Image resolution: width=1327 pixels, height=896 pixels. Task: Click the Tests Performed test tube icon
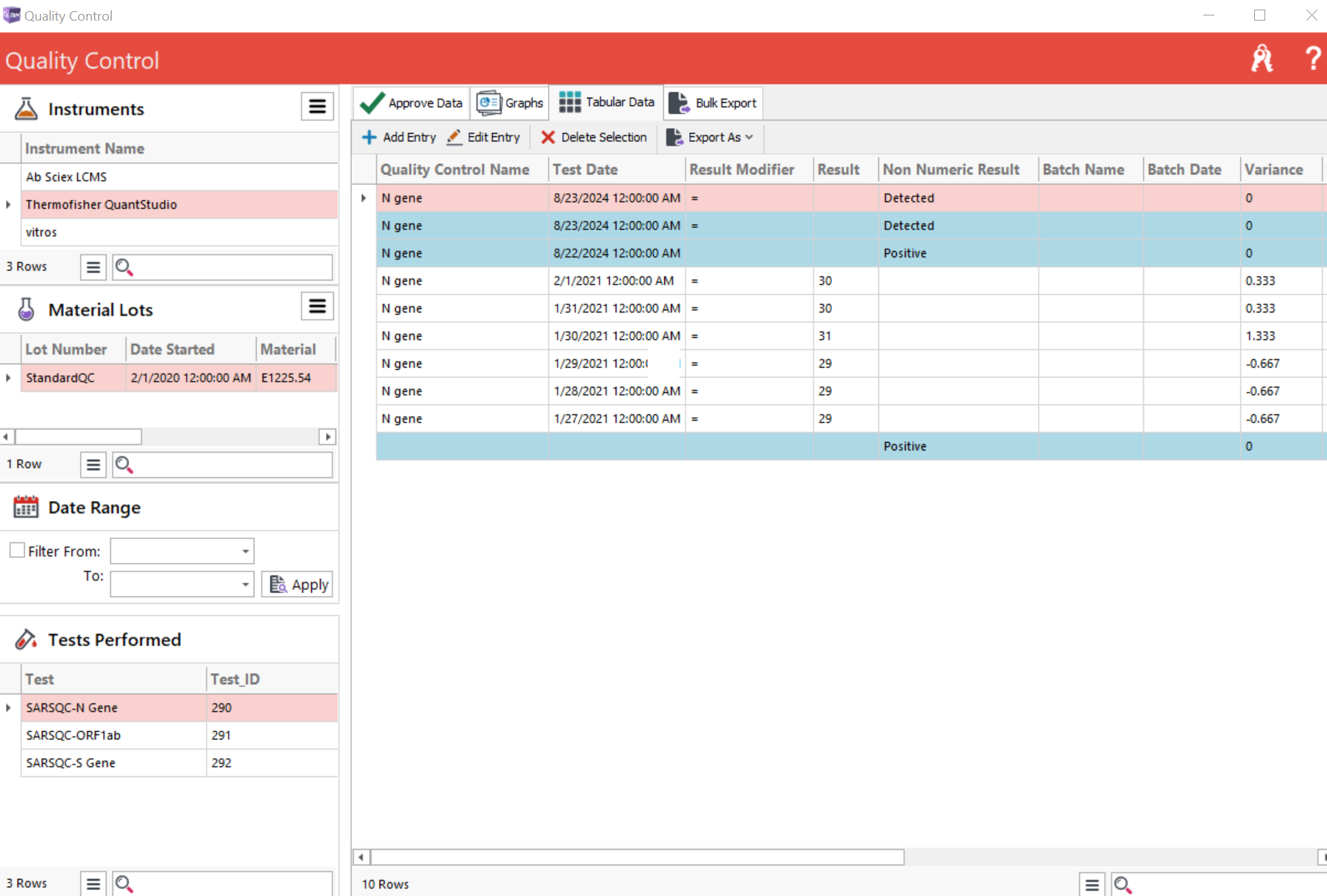pyautogui.click(x=26, y=640)
